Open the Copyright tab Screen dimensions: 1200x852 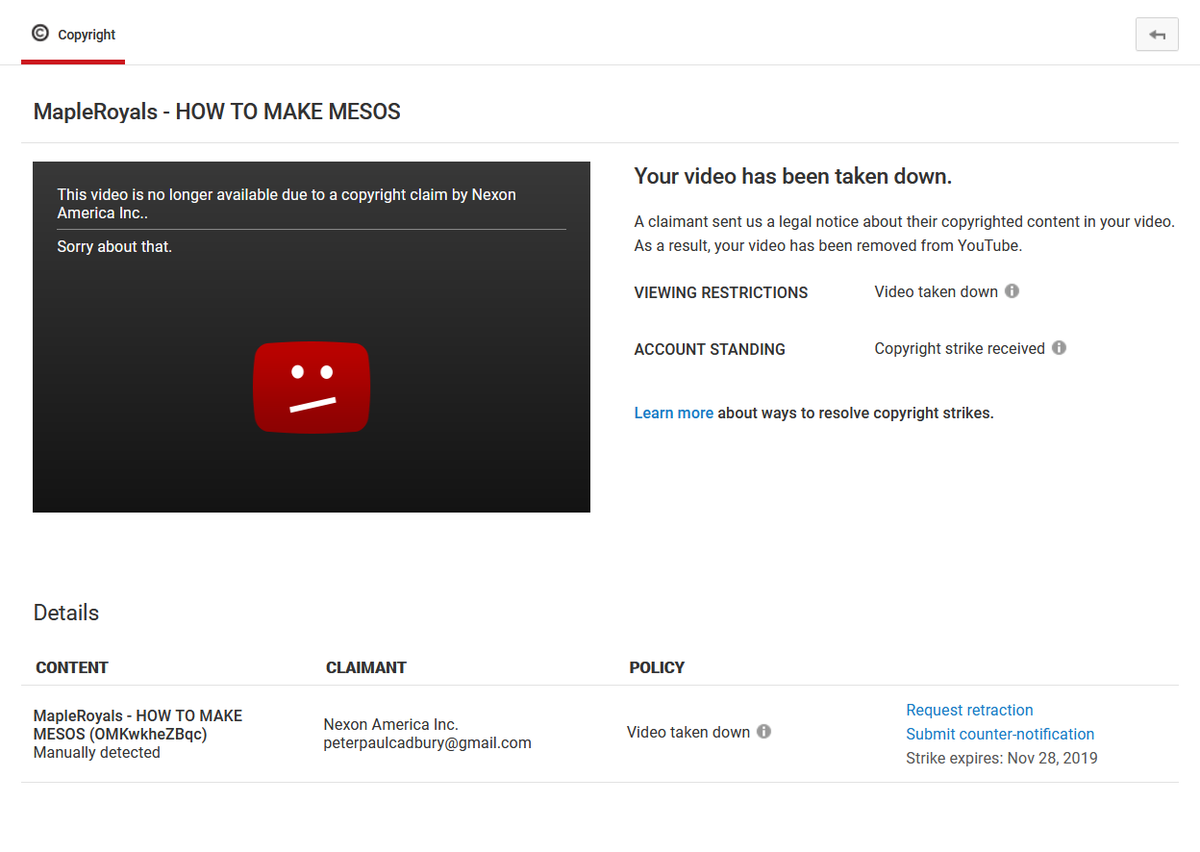(x=73, y=34)
